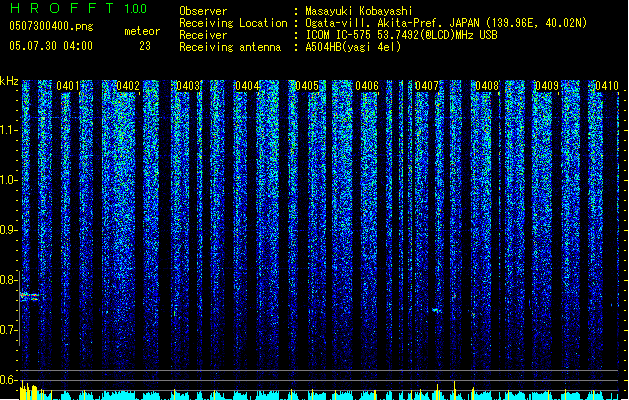Click the 0404 time marker
This screenshot has width=629, height=400.
tap(247, 86)
